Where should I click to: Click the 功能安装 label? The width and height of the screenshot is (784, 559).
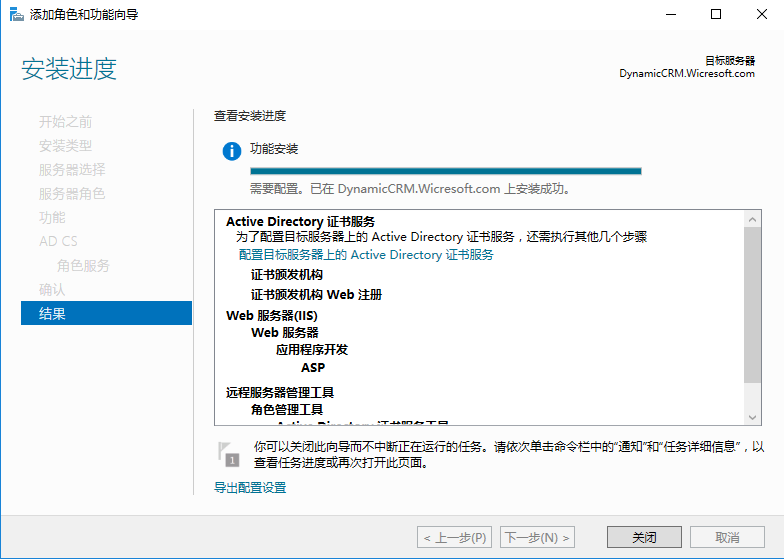point(274,149)
